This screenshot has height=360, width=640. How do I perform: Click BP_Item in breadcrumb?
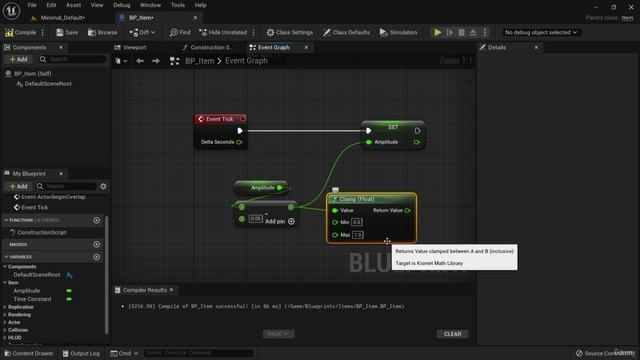click(x=200, y=61)
